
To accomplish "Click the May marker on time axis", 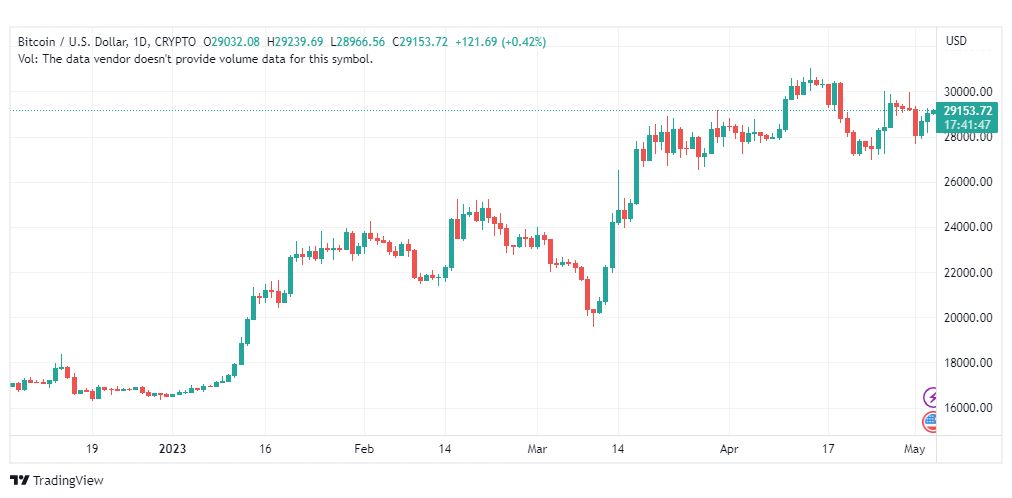I will coord(915,449).
